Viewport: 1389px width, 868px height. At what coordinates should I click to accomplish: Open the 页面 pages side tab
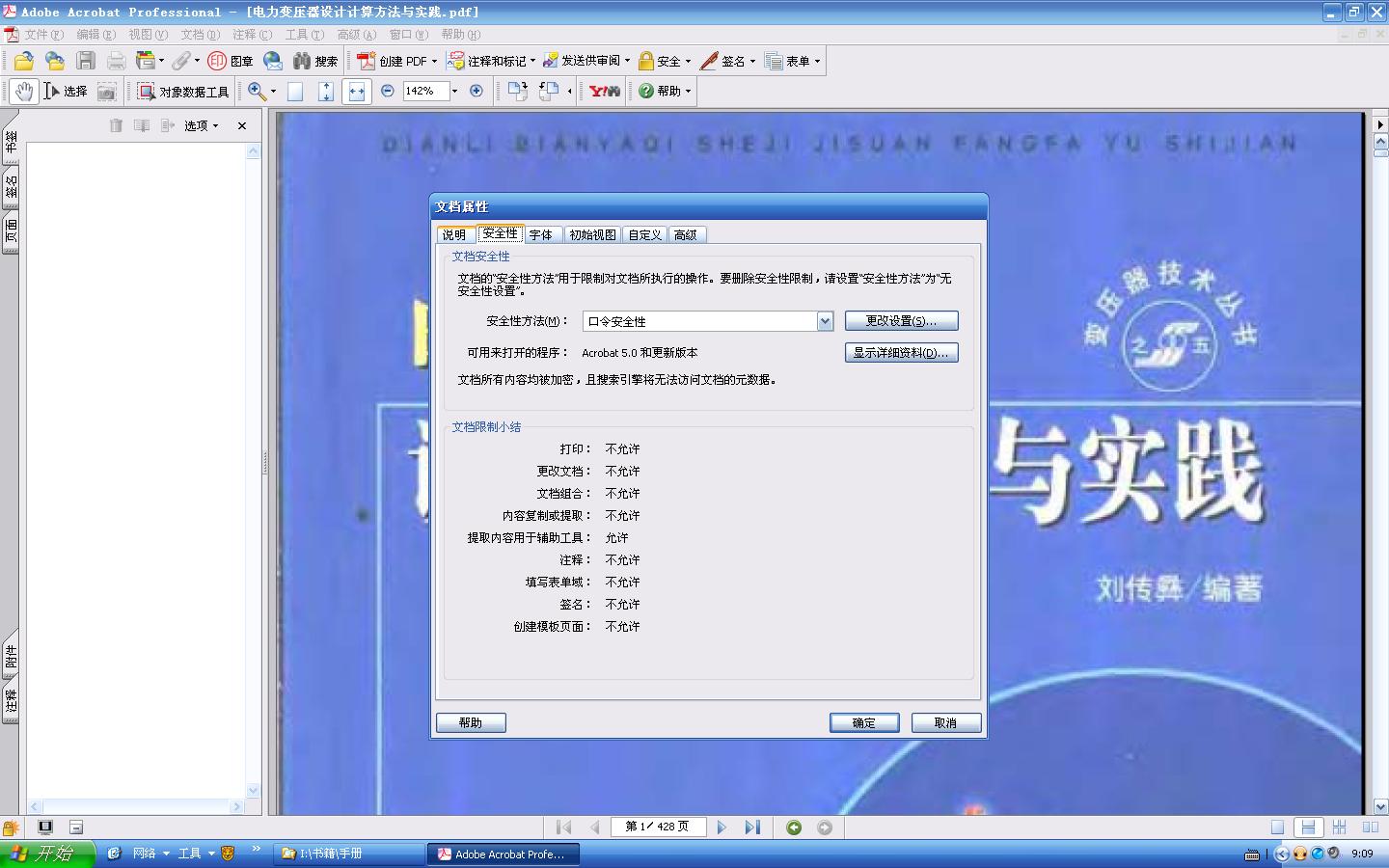[x=11, y=231]
